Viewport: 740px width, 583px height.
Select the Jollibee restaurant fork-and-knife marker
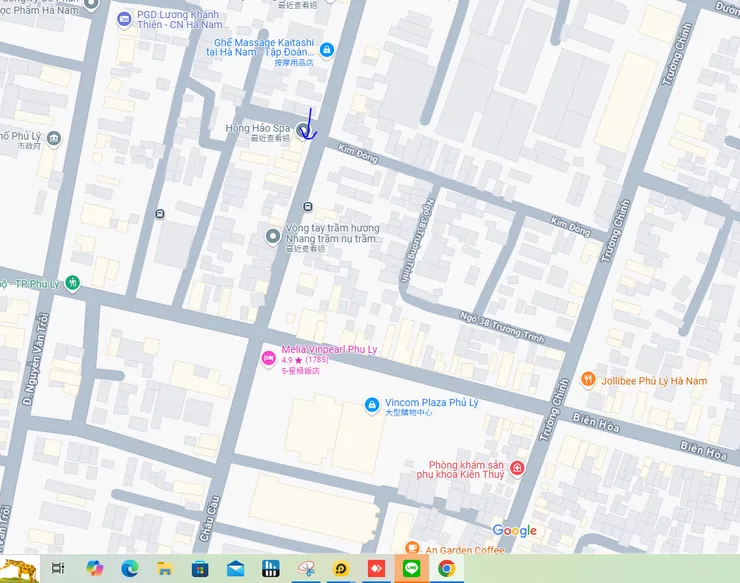[x=588, y=379]
